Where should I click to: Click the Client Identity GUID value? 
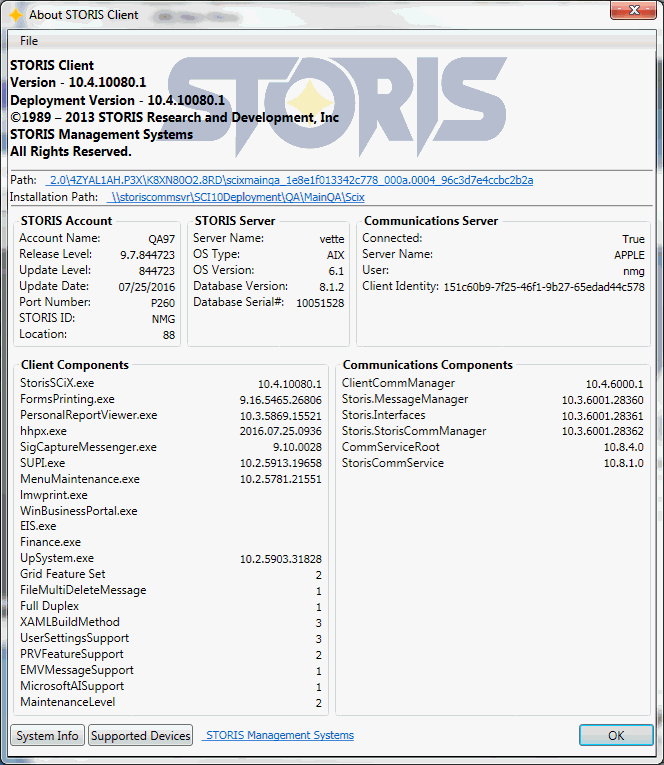pyautogui.click(x=544, y=287)
